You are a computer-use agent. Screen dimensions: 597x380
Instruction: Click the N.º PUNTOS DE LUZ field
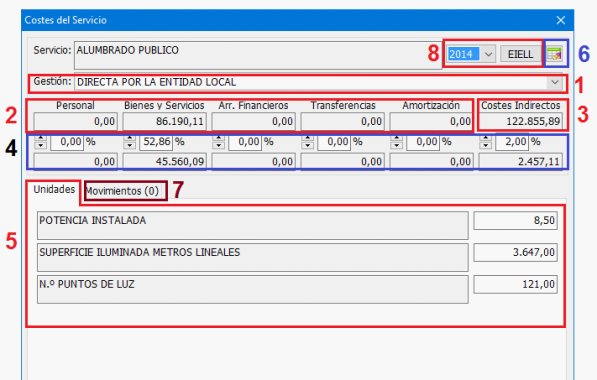[x=253, y=289]
